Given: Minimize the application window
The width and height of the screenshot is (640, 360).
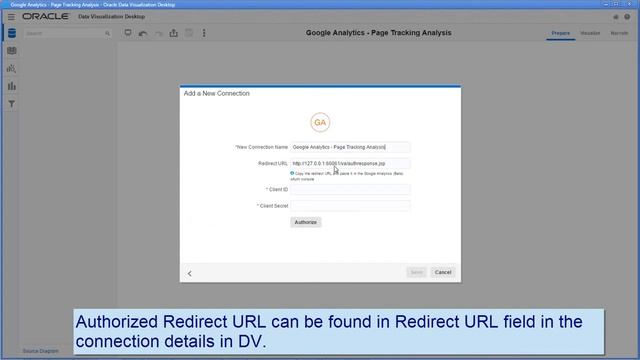Looking at the screenshot, I should (x=606, y=4).
